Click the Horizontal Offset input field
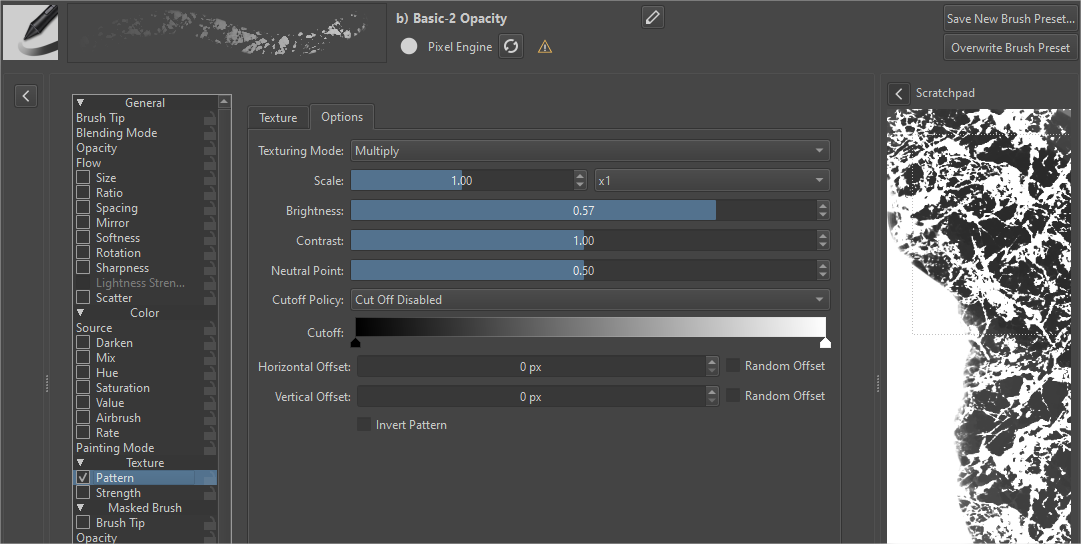1081x544 pixels. click(530, 367)
